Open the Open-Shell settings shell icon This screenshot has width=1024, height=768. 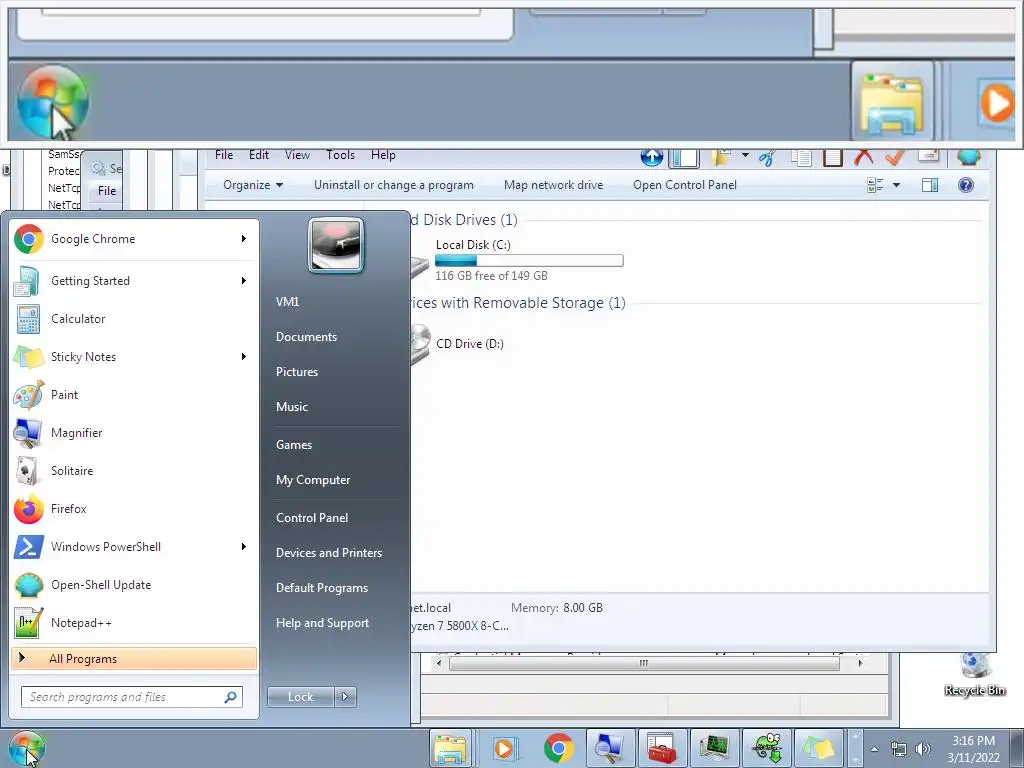tap(969, 157)
